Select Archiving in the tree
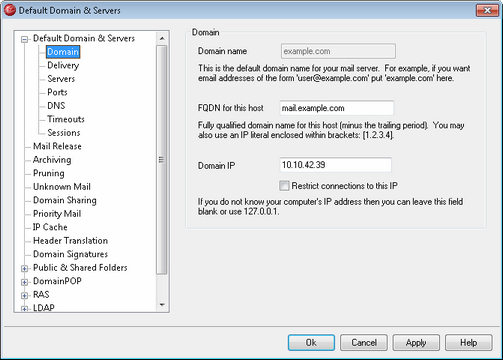Image resolution: width=503 pixels, height=360 pixels. (x=52, y=160)
